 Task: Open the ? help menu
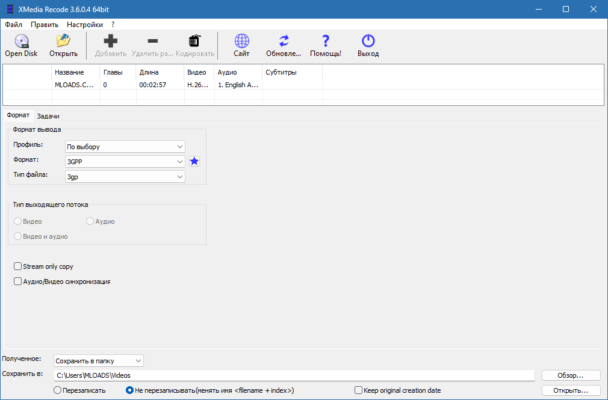pos(113,24)
